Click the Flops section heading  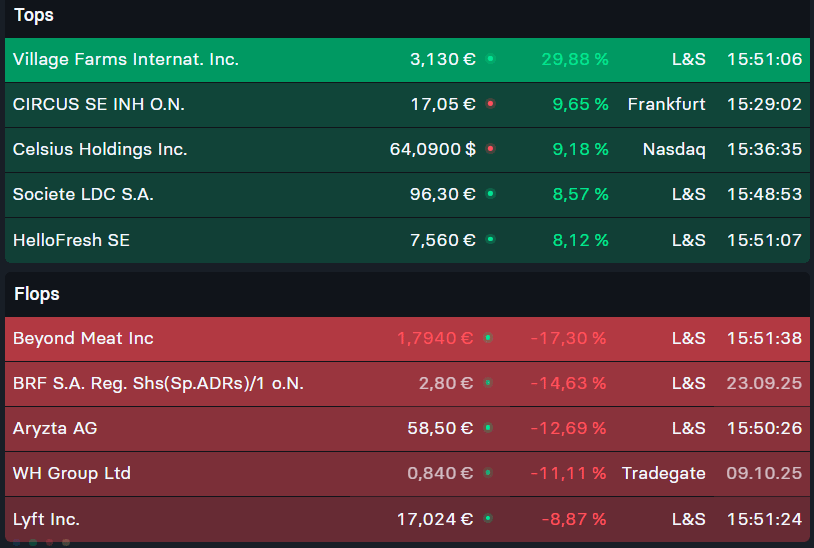(36, 294)
